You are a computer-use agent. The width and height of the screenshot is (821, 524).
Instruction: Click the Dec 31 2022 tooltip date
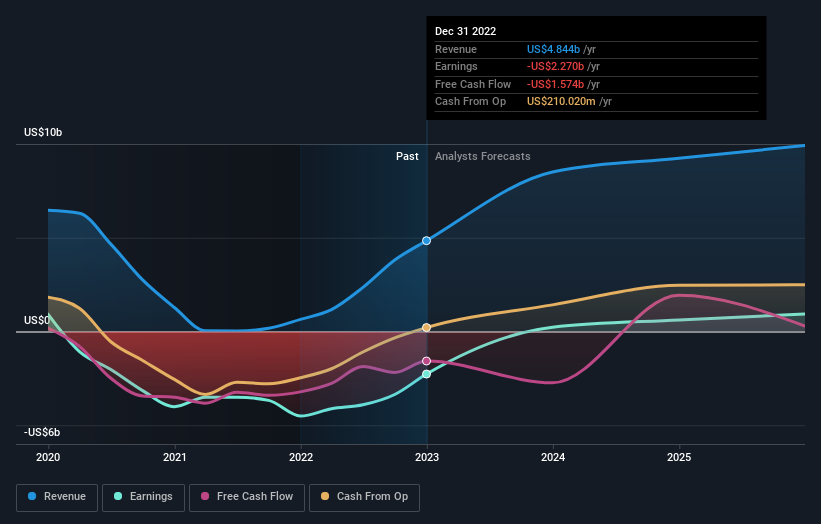[465, 31]
